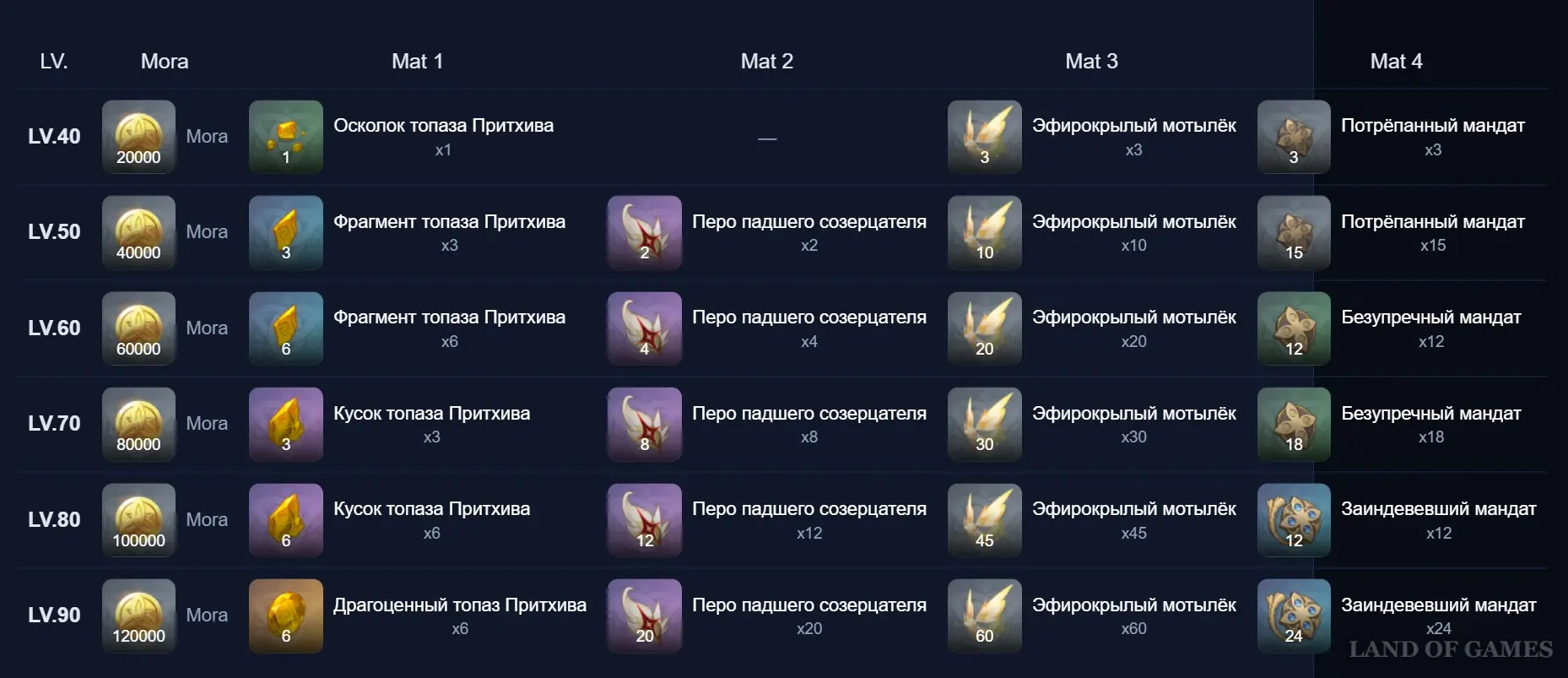
Task: Select the LV.90 row level label
Action: [54, 615]
